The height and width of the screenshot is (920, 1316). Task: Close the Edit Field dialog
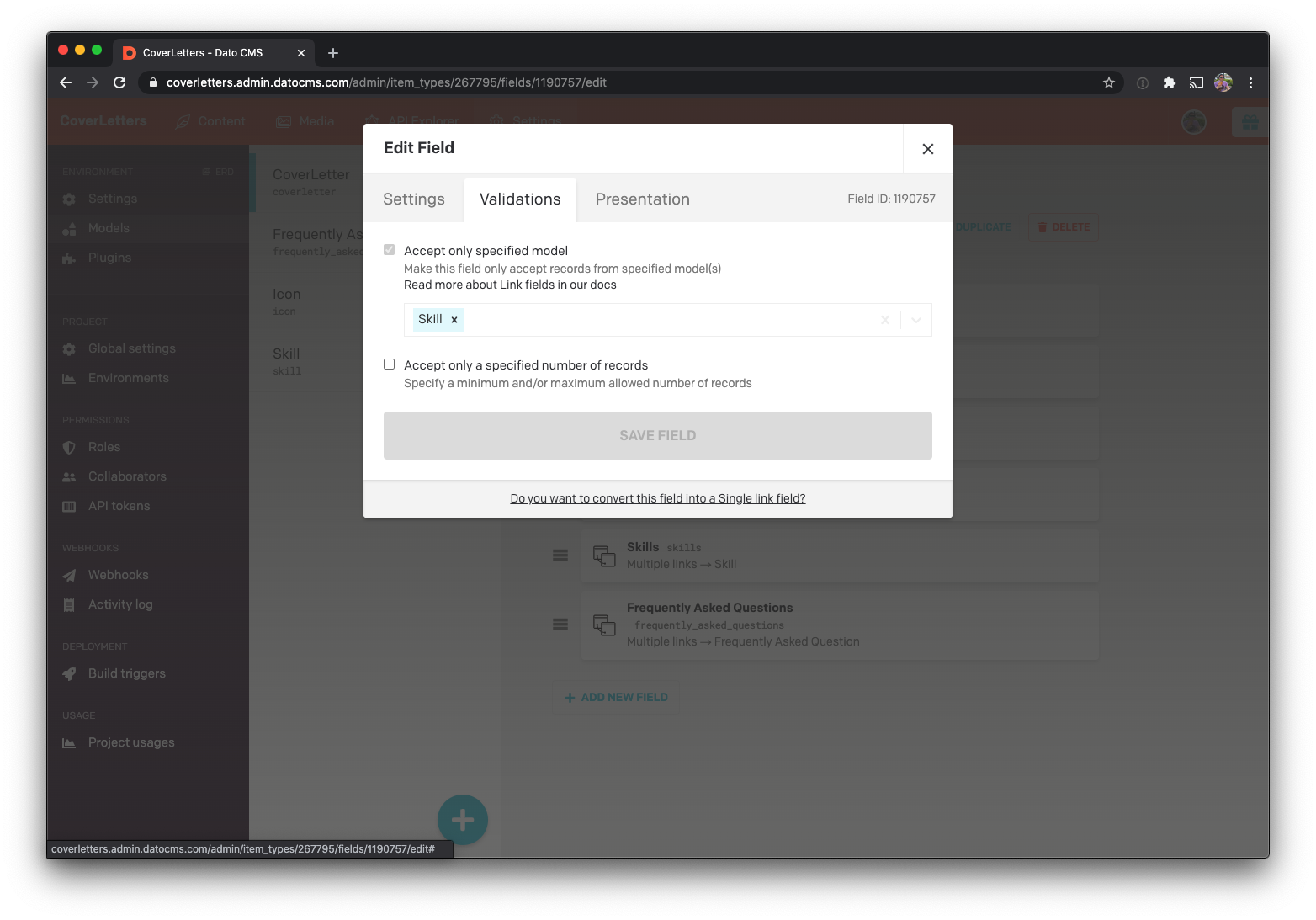pos(927,149)
